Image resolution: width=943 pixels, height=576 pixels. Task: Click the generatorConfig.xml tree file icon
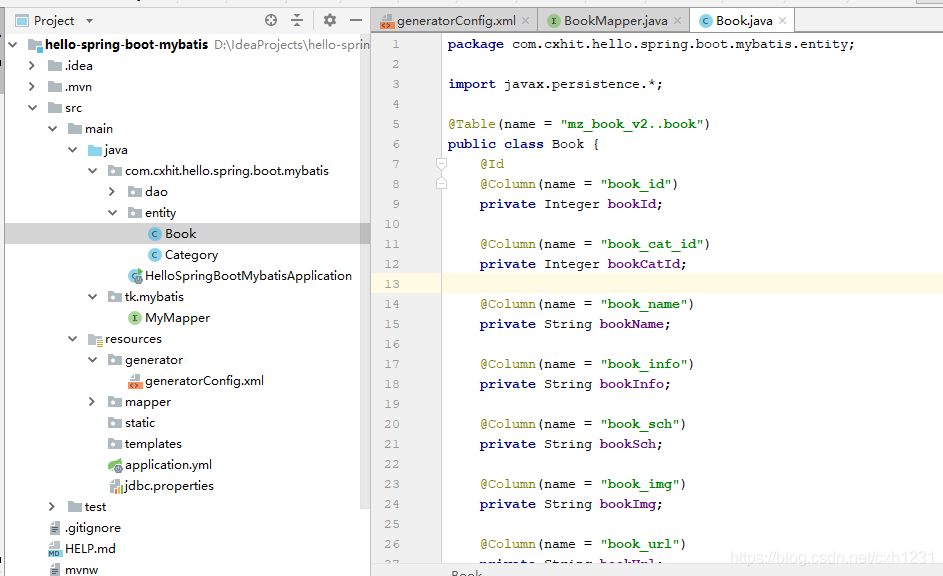tap(135, 381)
